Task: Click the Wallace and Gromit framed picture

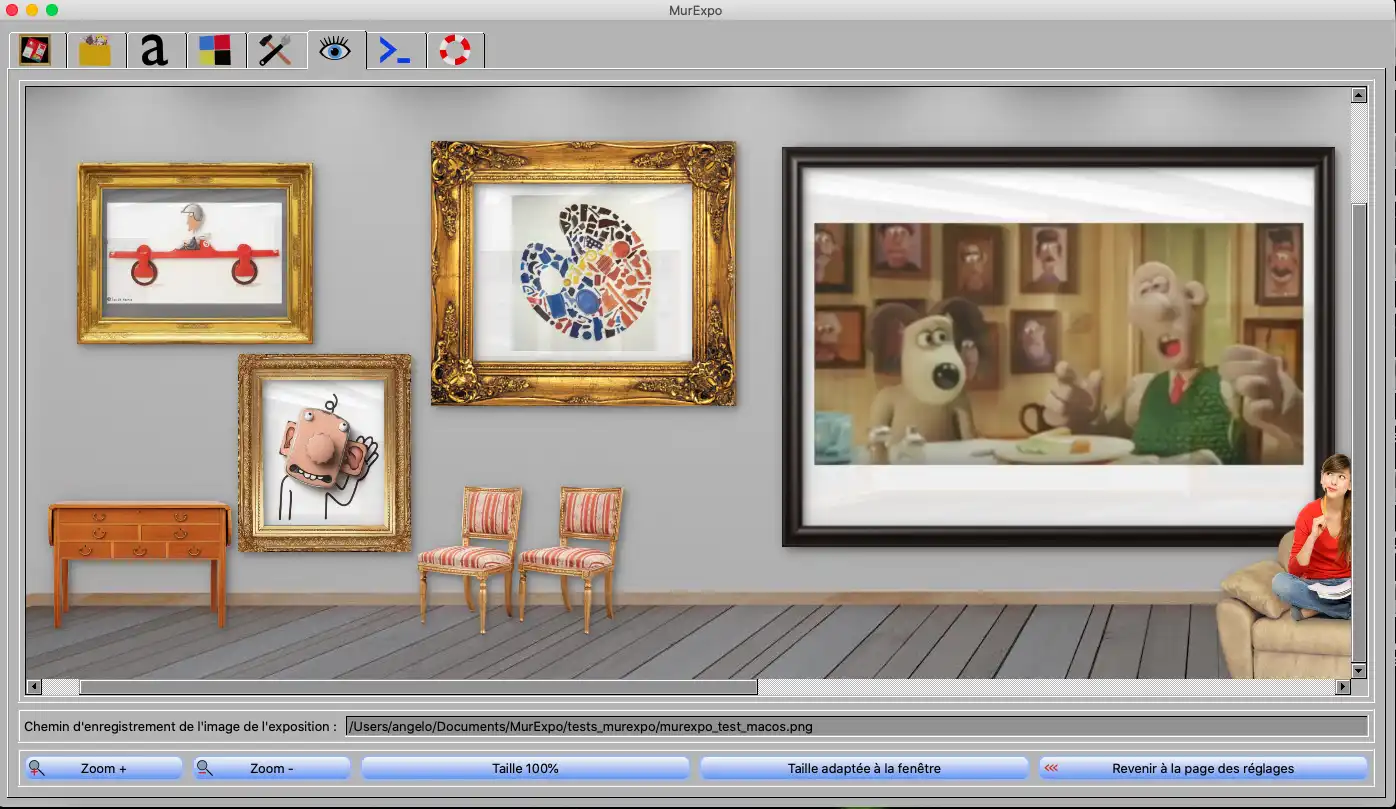Action: coord(1058,347)
